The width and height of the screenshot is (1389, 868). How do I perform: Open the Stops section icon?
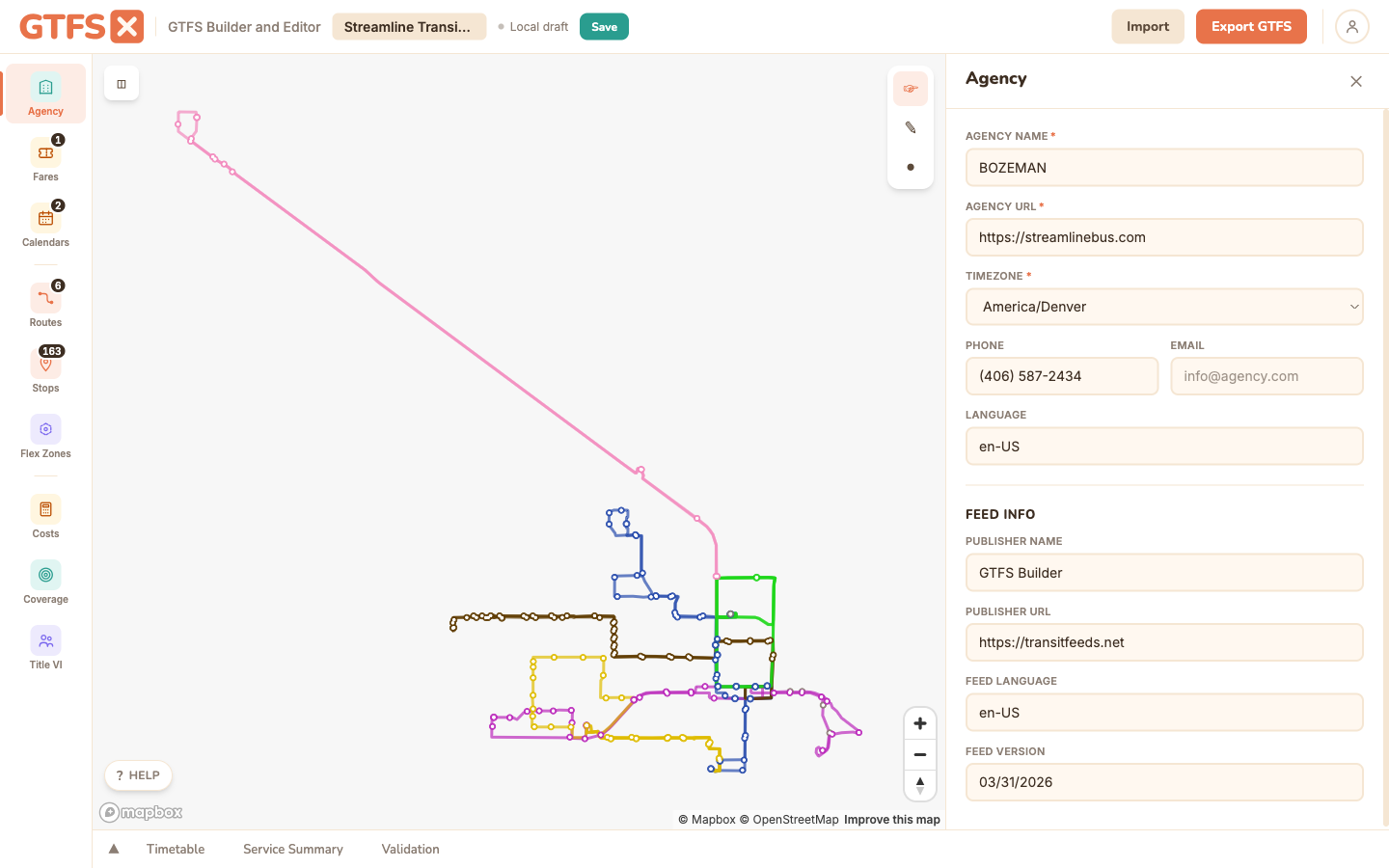[x=45, y=370]
